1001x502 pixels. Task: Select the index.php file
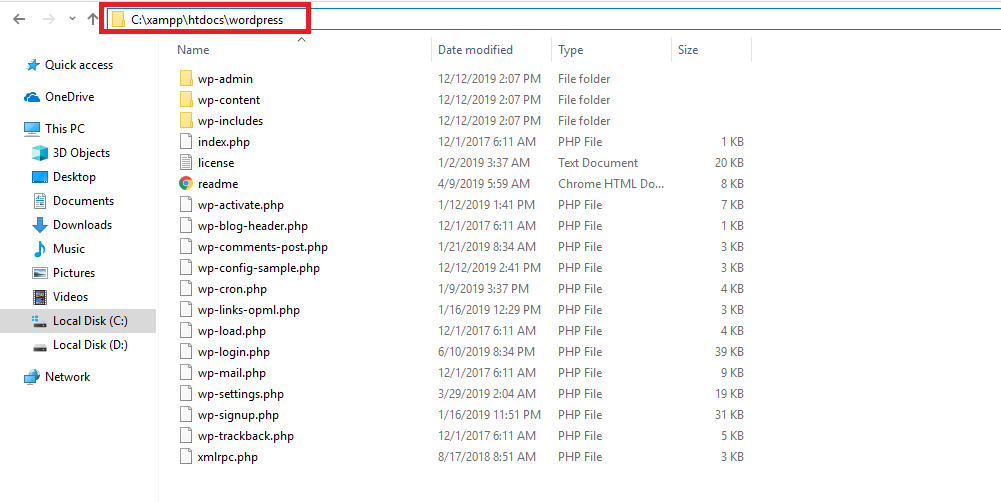point(223,142)
